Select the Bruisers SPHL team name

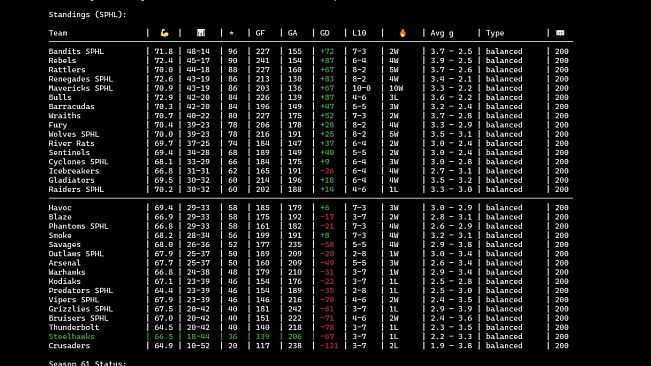coord(78,318)
